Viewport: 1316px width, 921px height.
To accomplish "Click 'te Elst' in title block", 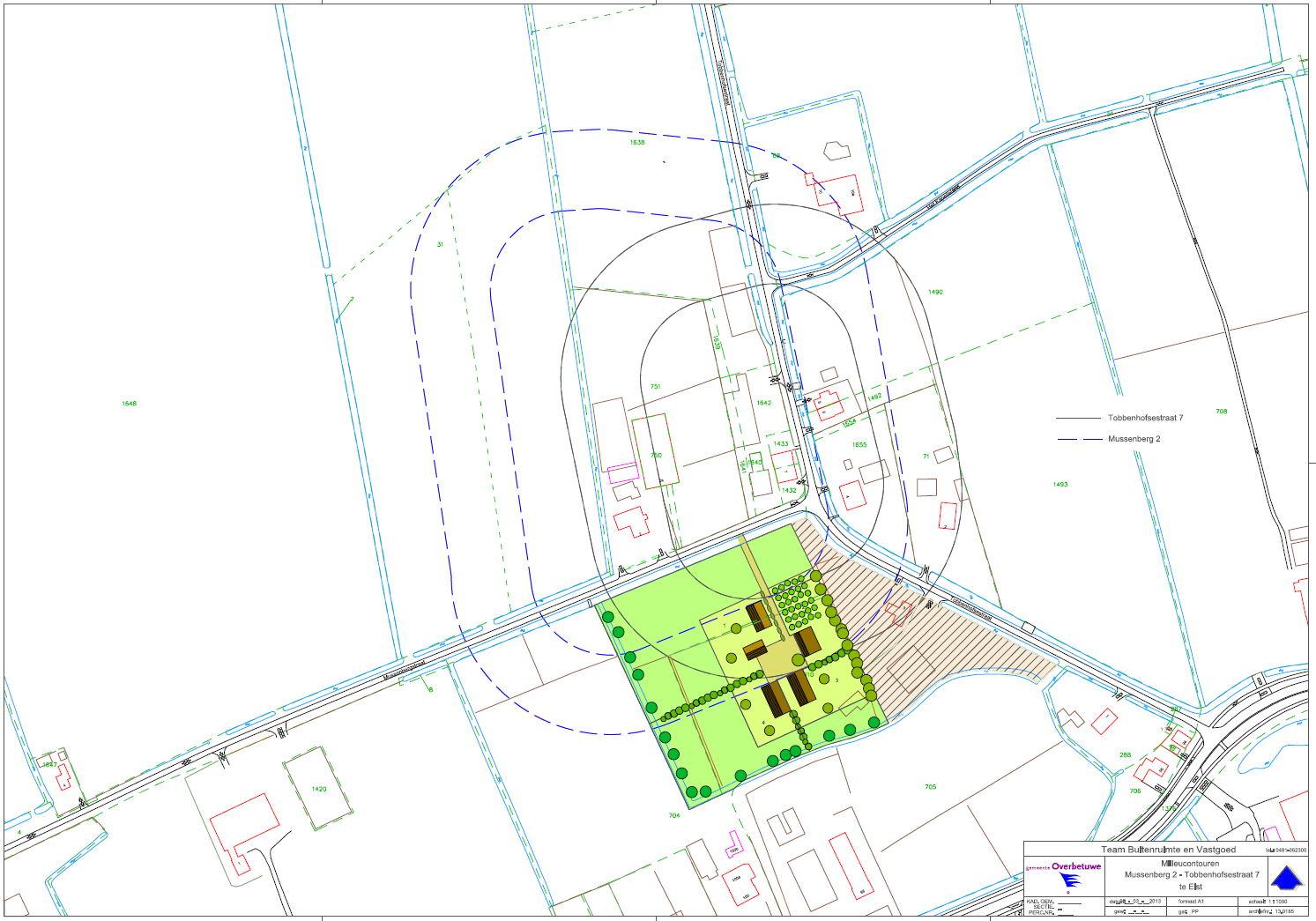I will click(x=1191, y=887).
